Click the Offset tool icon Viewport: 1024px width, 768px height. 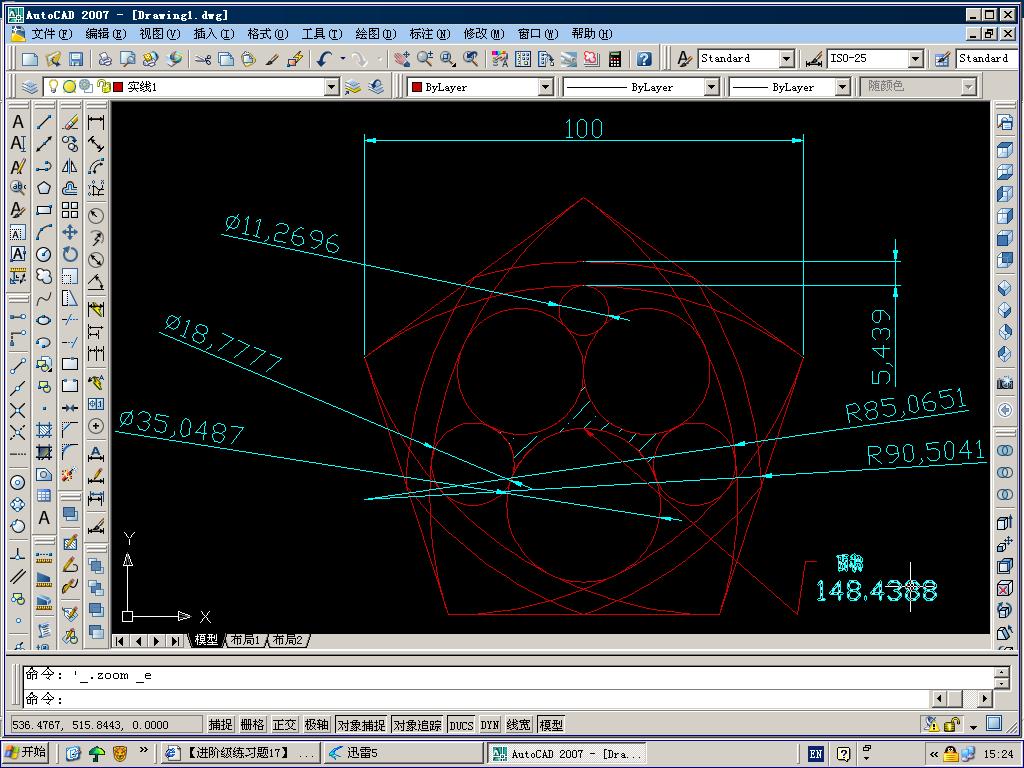pyautogui.click(x=70, y=188)
